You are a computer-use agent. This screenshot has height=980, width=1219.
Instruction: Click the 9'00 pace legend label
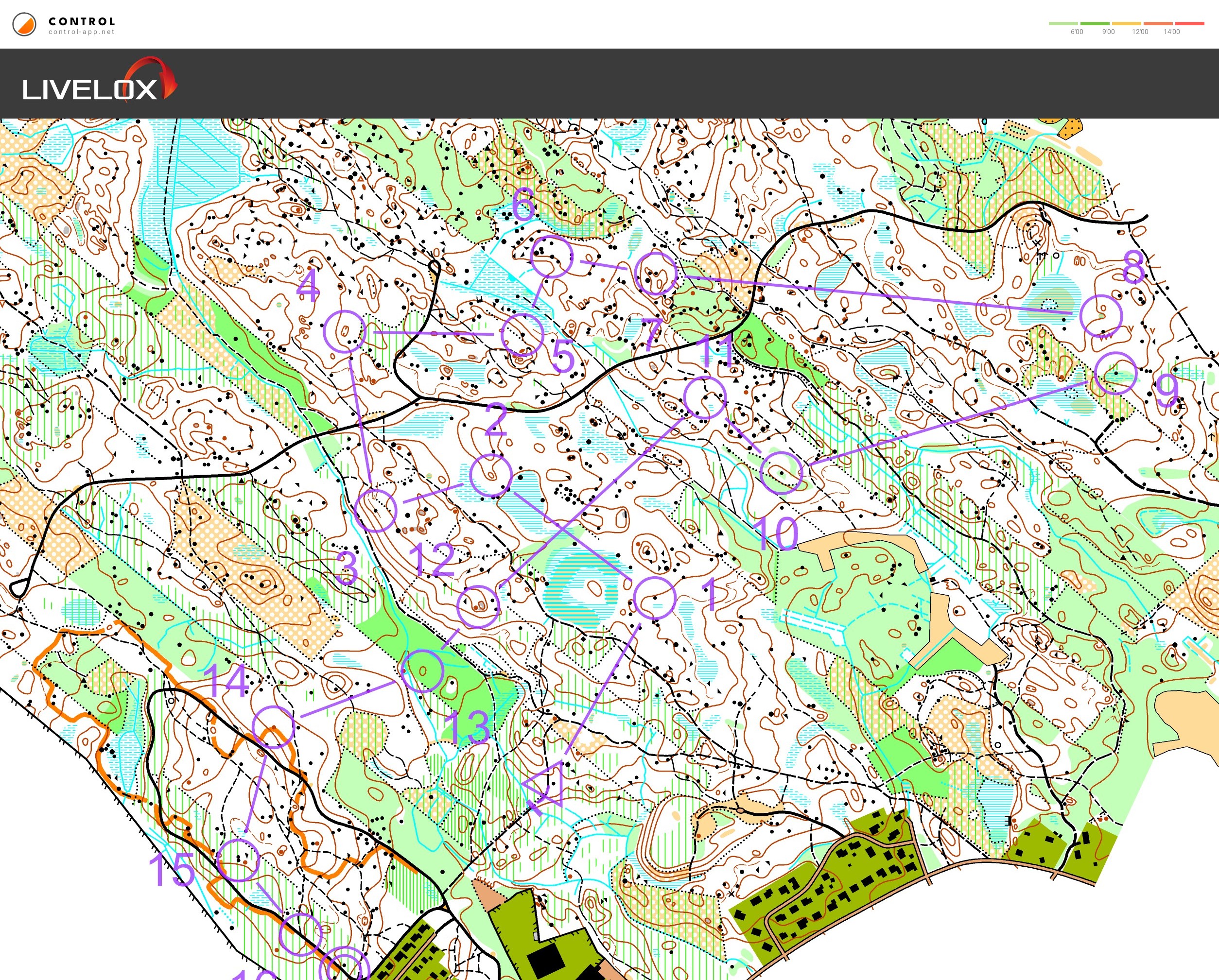tap(1109, 32)
